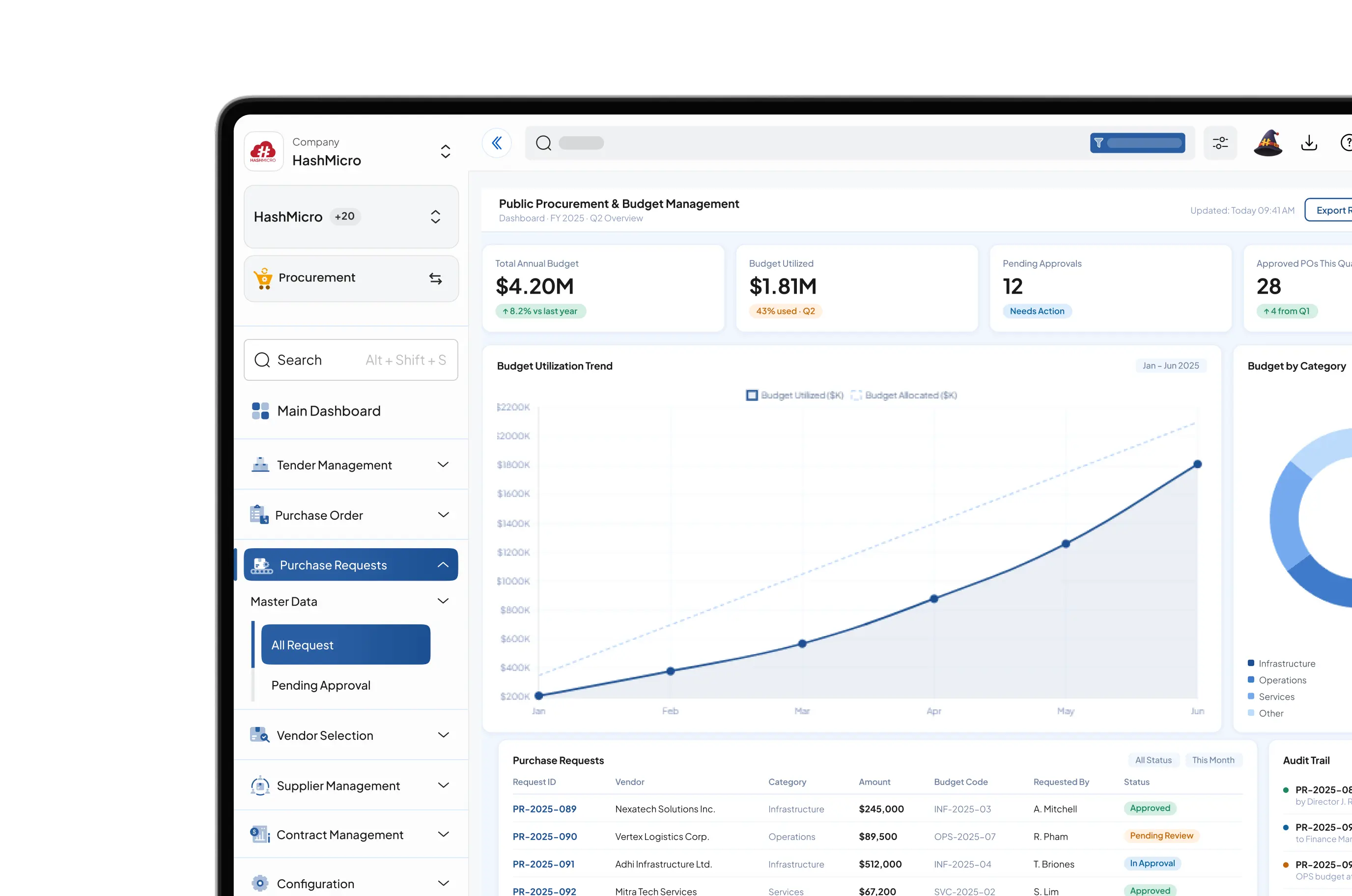Open the sliders settings icon

pyautogui.click(x=1220, y=143)
